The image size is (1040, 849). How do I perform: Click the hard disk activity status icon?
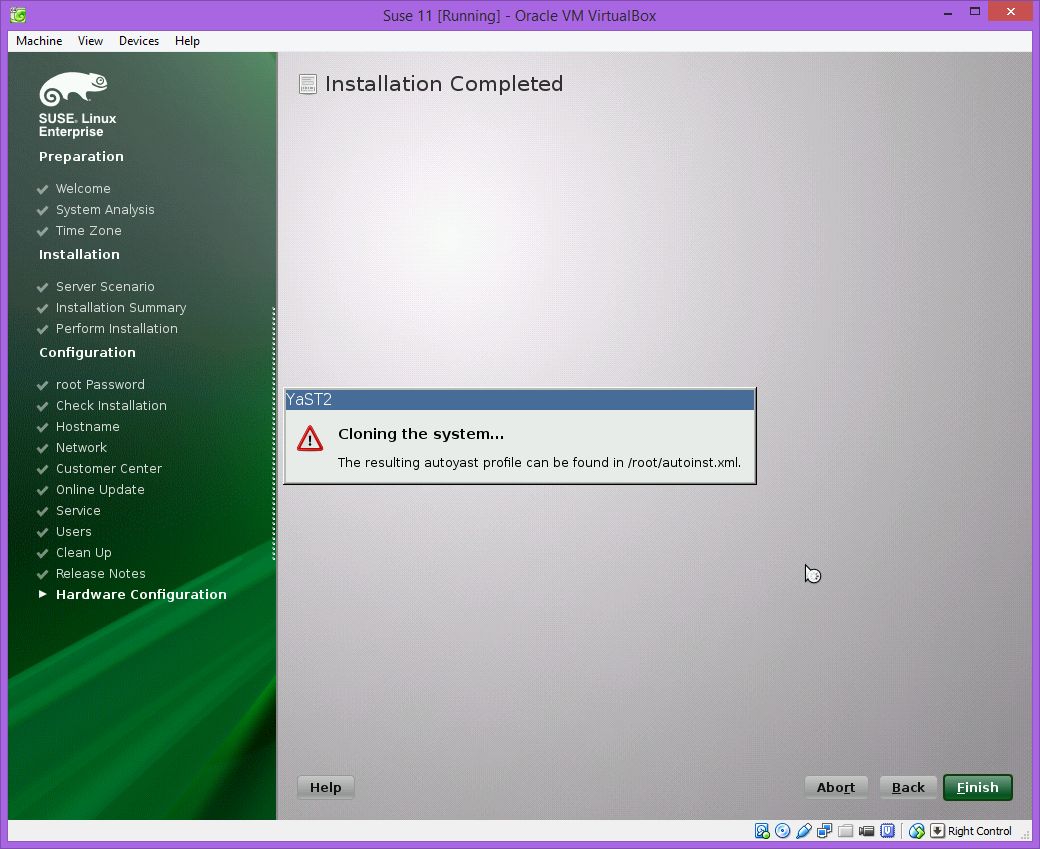pyautogui.click(x=761, y=830)
